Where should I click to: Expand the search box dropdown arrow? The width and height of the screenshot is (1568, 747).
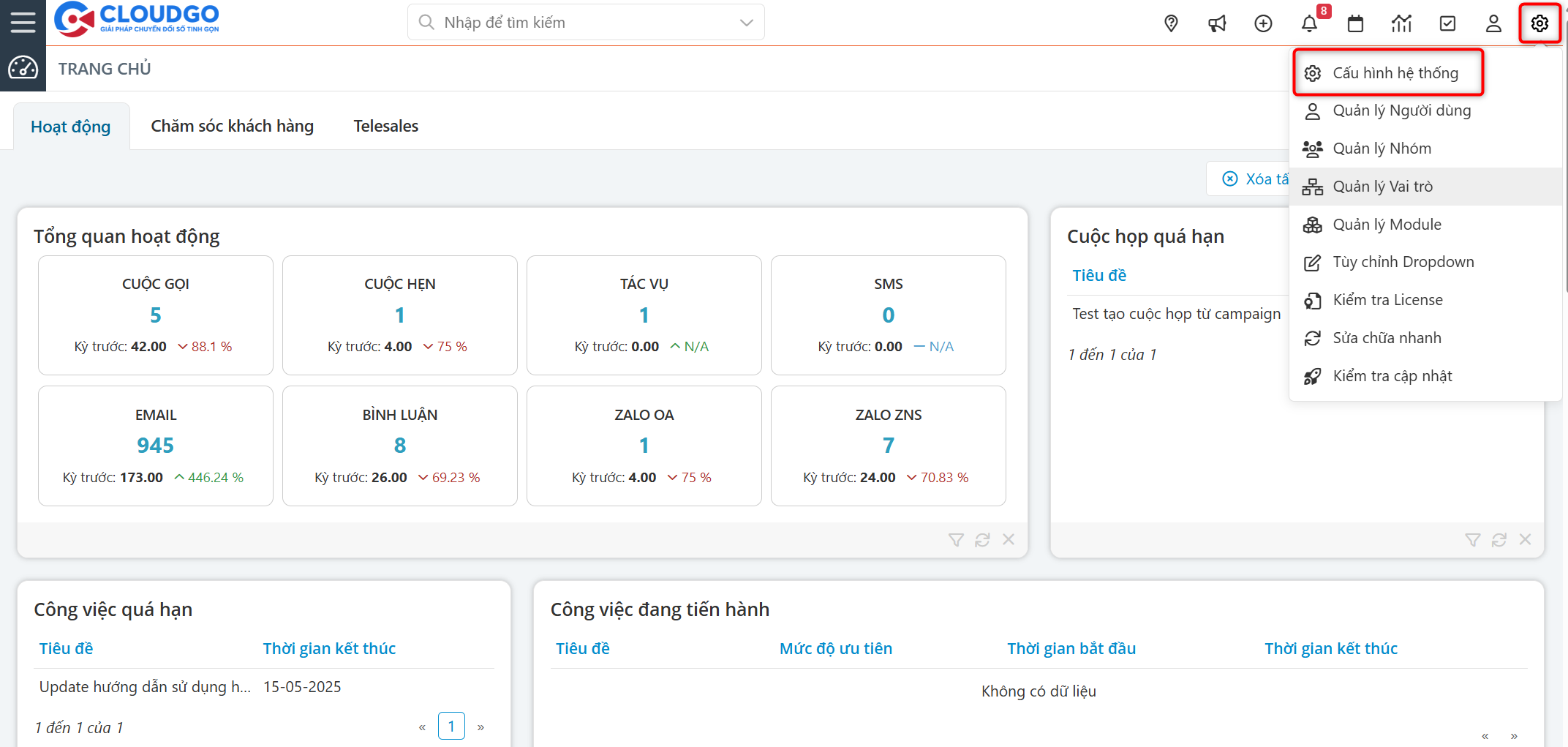click(x=746, y=23)
